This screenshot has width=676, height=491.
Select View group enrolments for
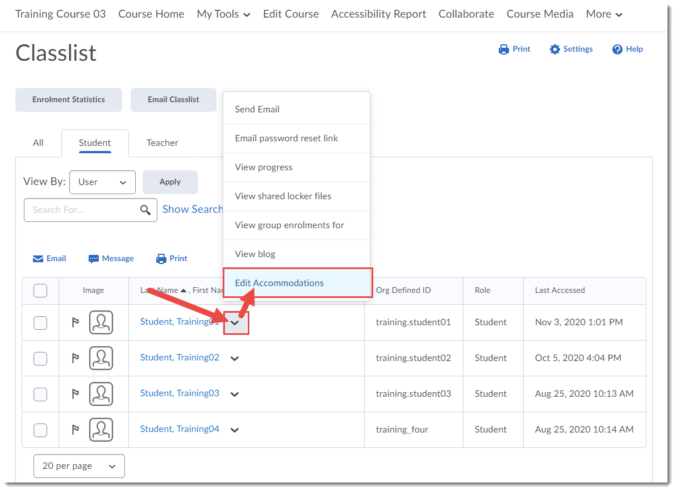296,225
